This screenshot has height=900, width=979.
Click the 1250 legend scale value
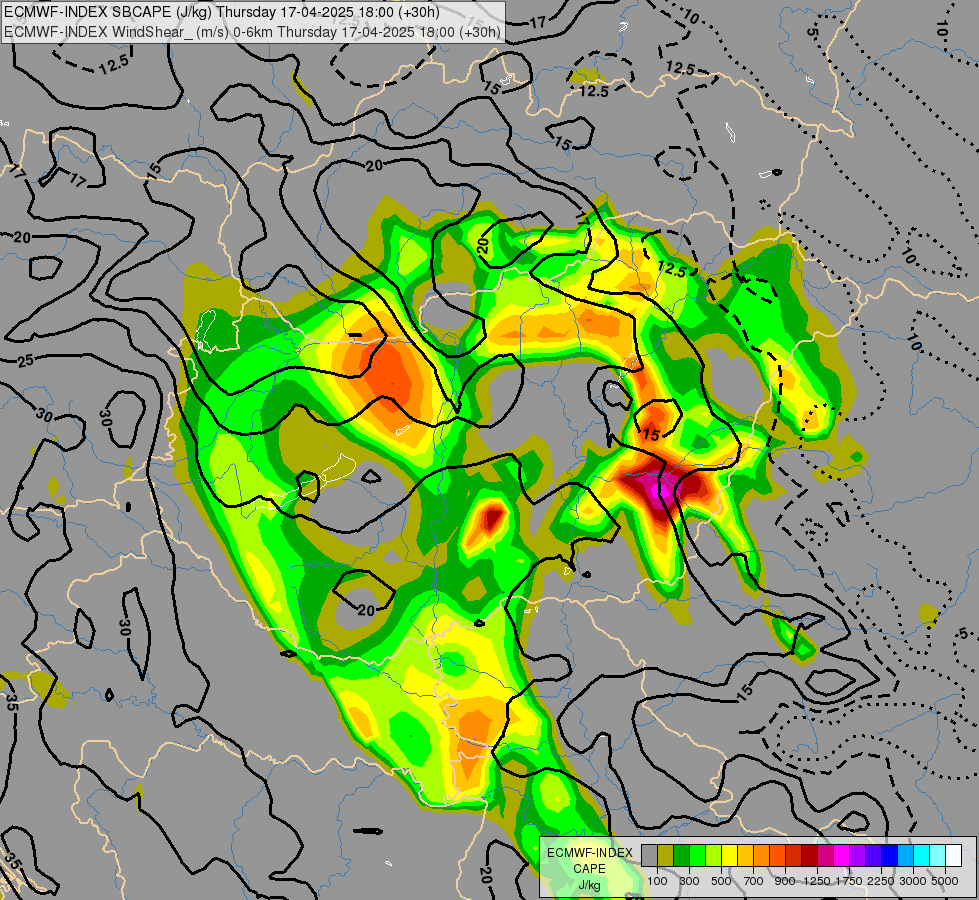(x=817, y=881)
